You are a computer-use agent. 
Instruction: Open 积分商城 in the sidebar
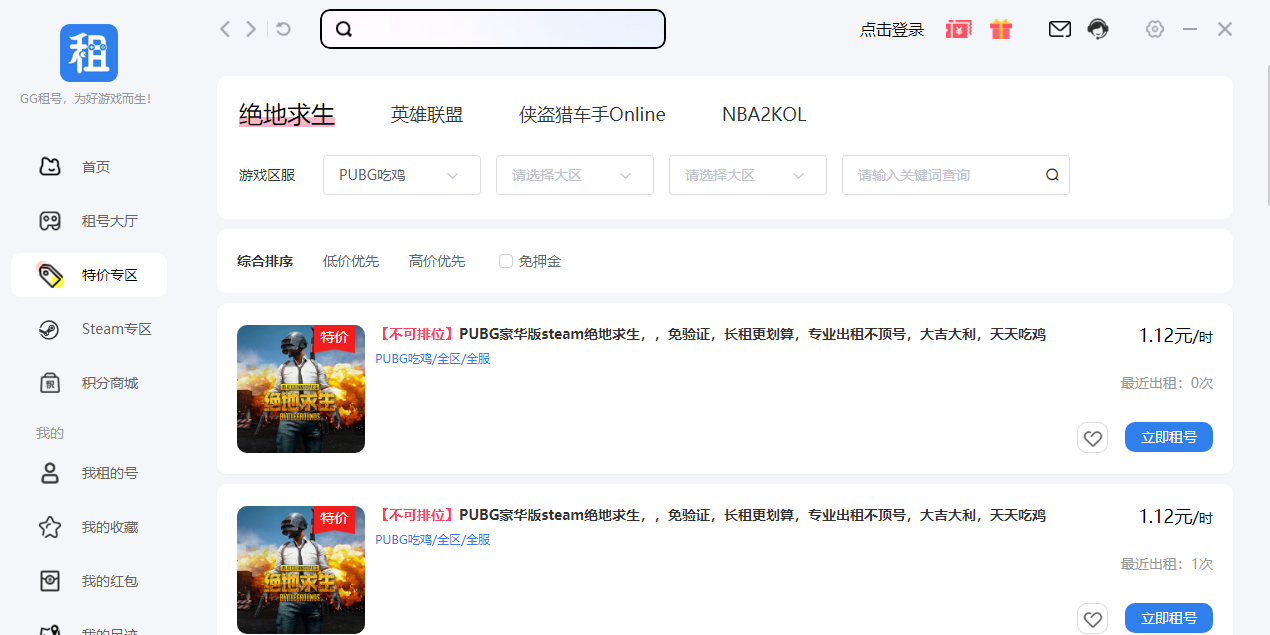click(x=89, y=383)
